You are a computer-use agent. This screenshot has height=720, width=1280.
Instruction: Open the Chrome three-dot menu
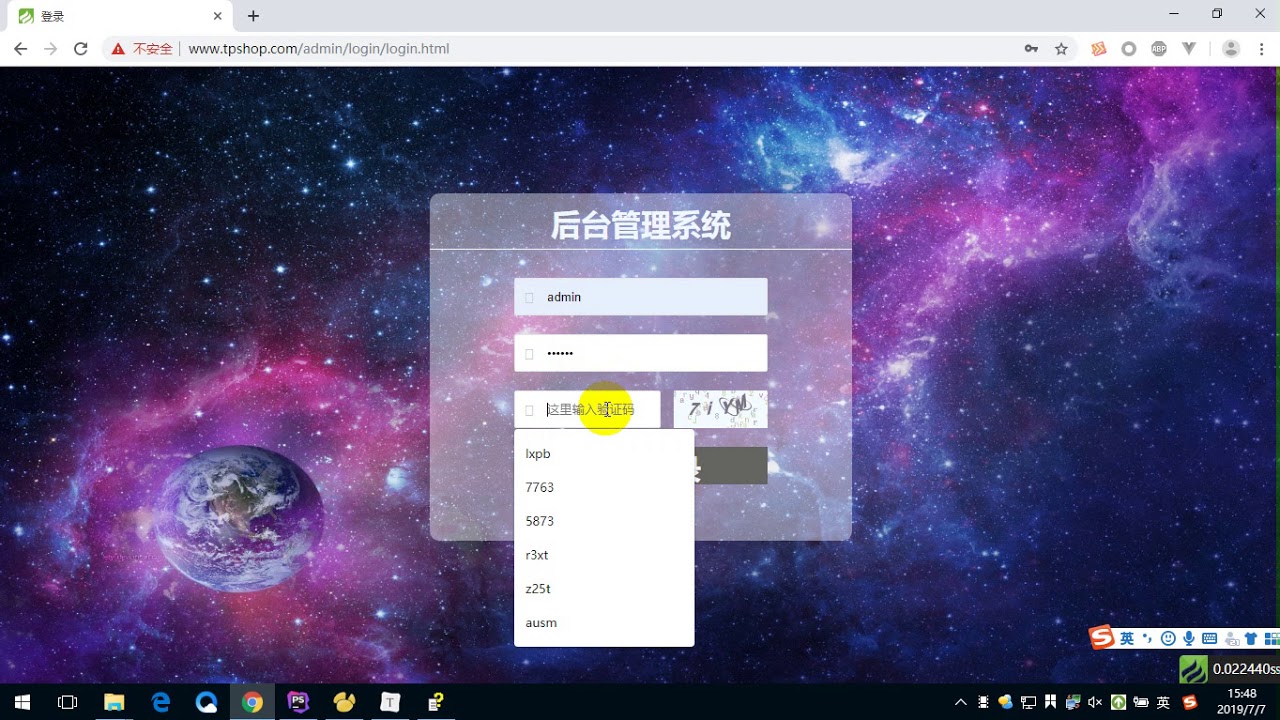click(1260, 48)
